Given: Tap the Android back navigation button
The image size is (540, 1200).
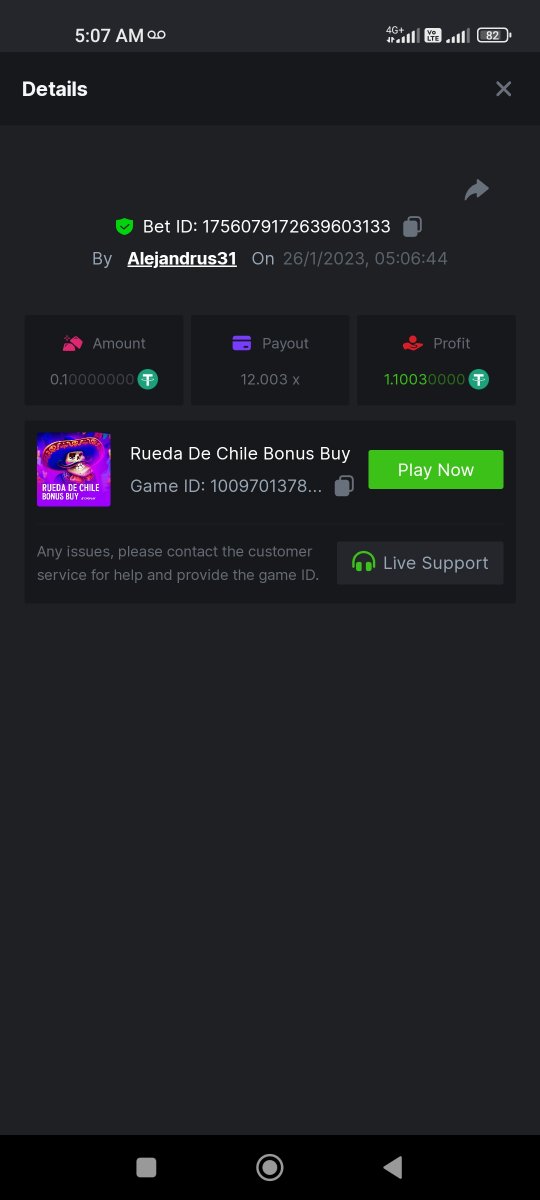Looking at the screenshot, I should pyautogui.click(x=393, y=1167).
